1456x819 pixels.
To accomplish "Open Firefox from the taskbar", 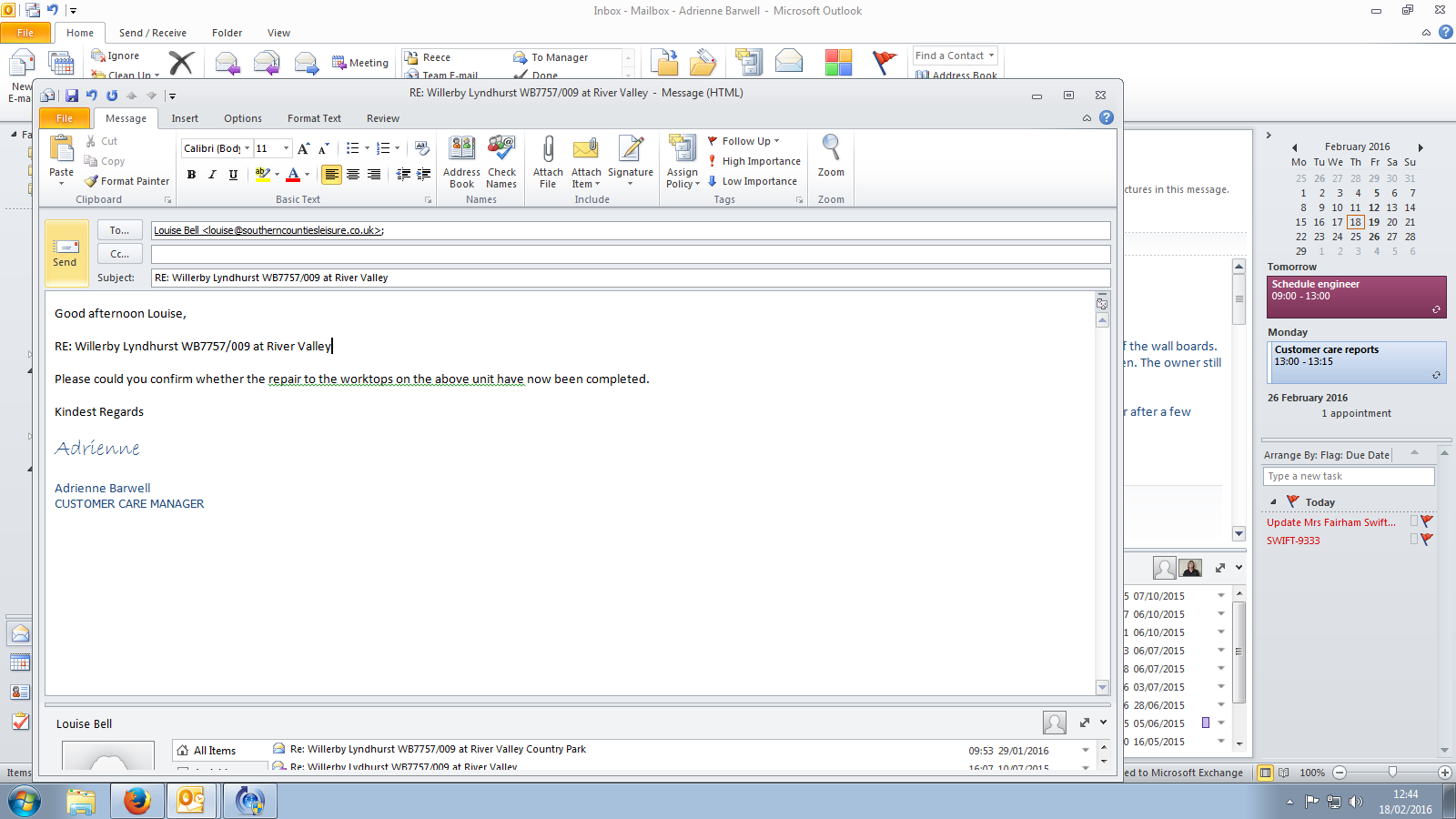I will (x=136, y=801).
